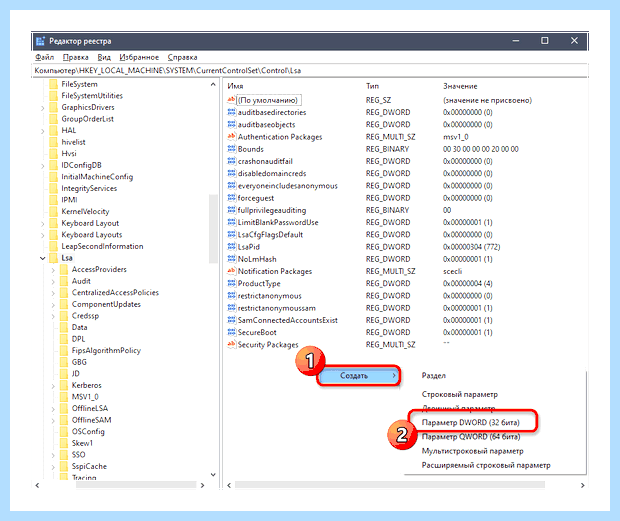This screenshot has width=620, height=521.
Task: Click values pane horizontal scroll right arrow
Action: pos(582,485)
